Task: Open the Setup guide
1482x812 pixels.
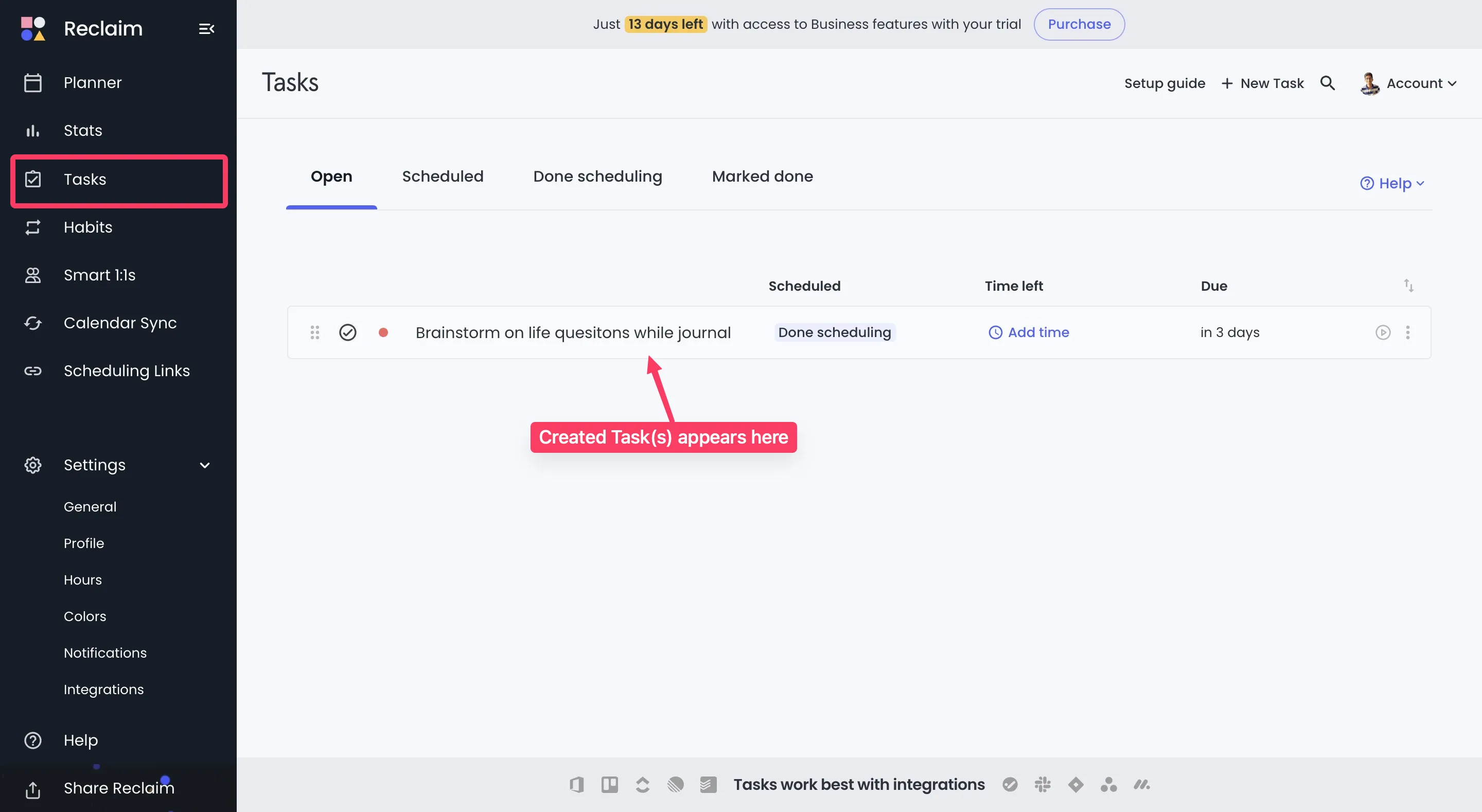Action: click(x=1165, y=83)
